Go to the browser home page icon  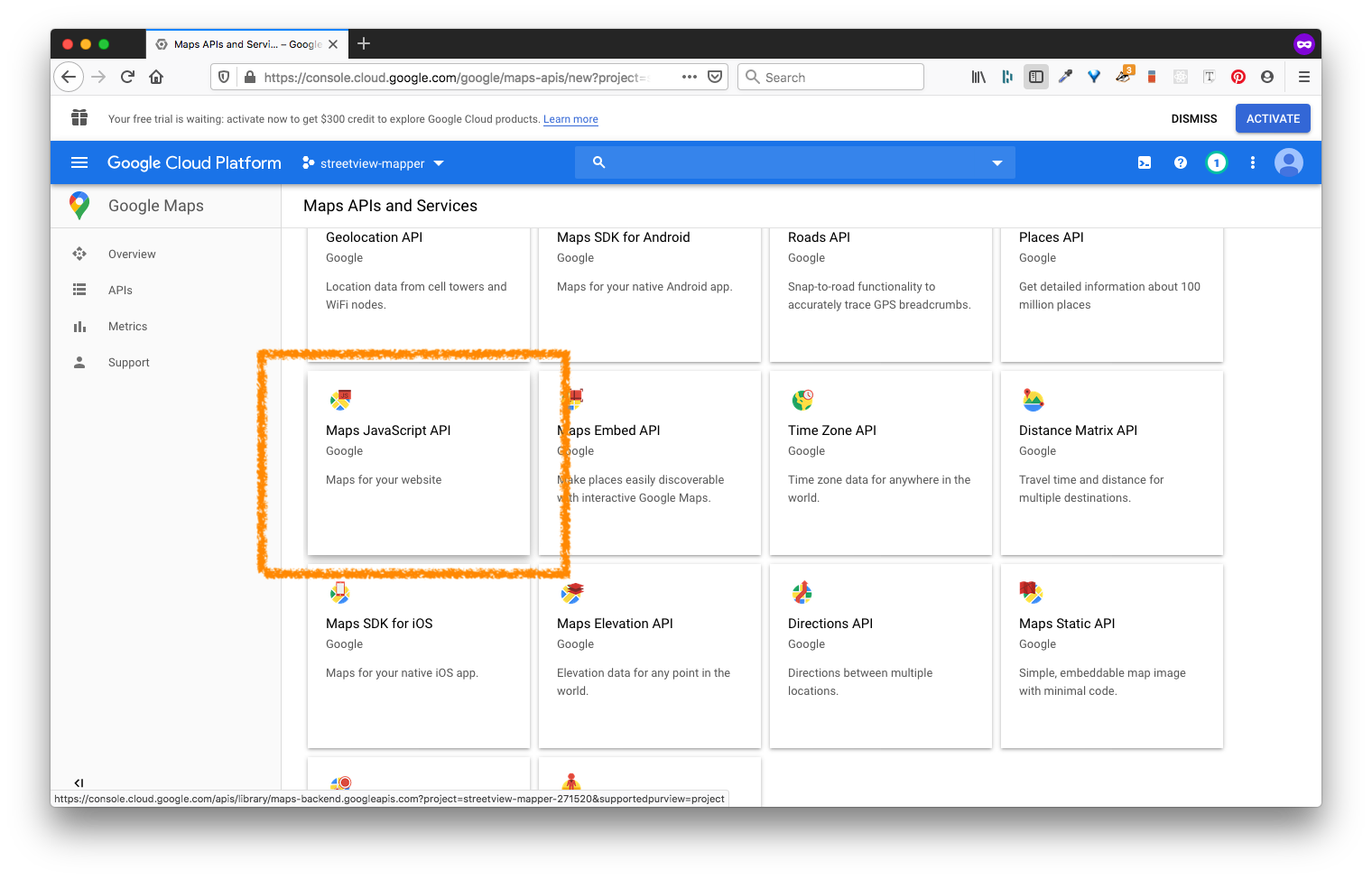tap(156, 77)
